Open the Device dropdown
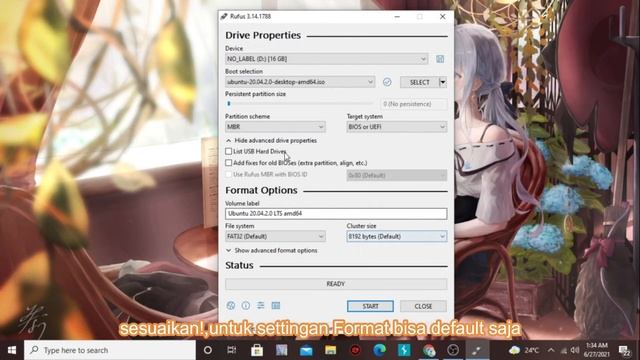This screenshot has width=640, height=360. [326, 59]
